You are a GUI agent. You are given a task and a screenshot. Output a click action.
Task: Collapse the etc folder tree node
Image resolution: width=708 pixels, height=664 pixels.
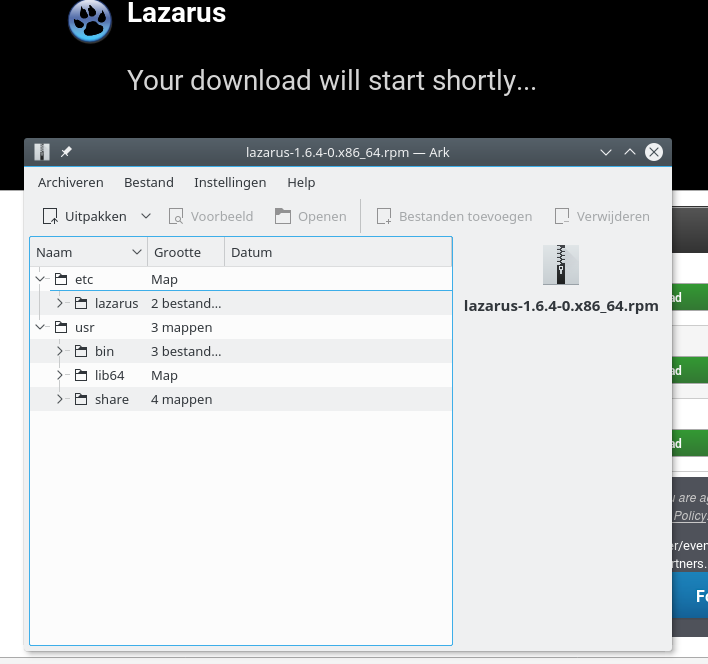pyautogui.click(x=40, y=279)
